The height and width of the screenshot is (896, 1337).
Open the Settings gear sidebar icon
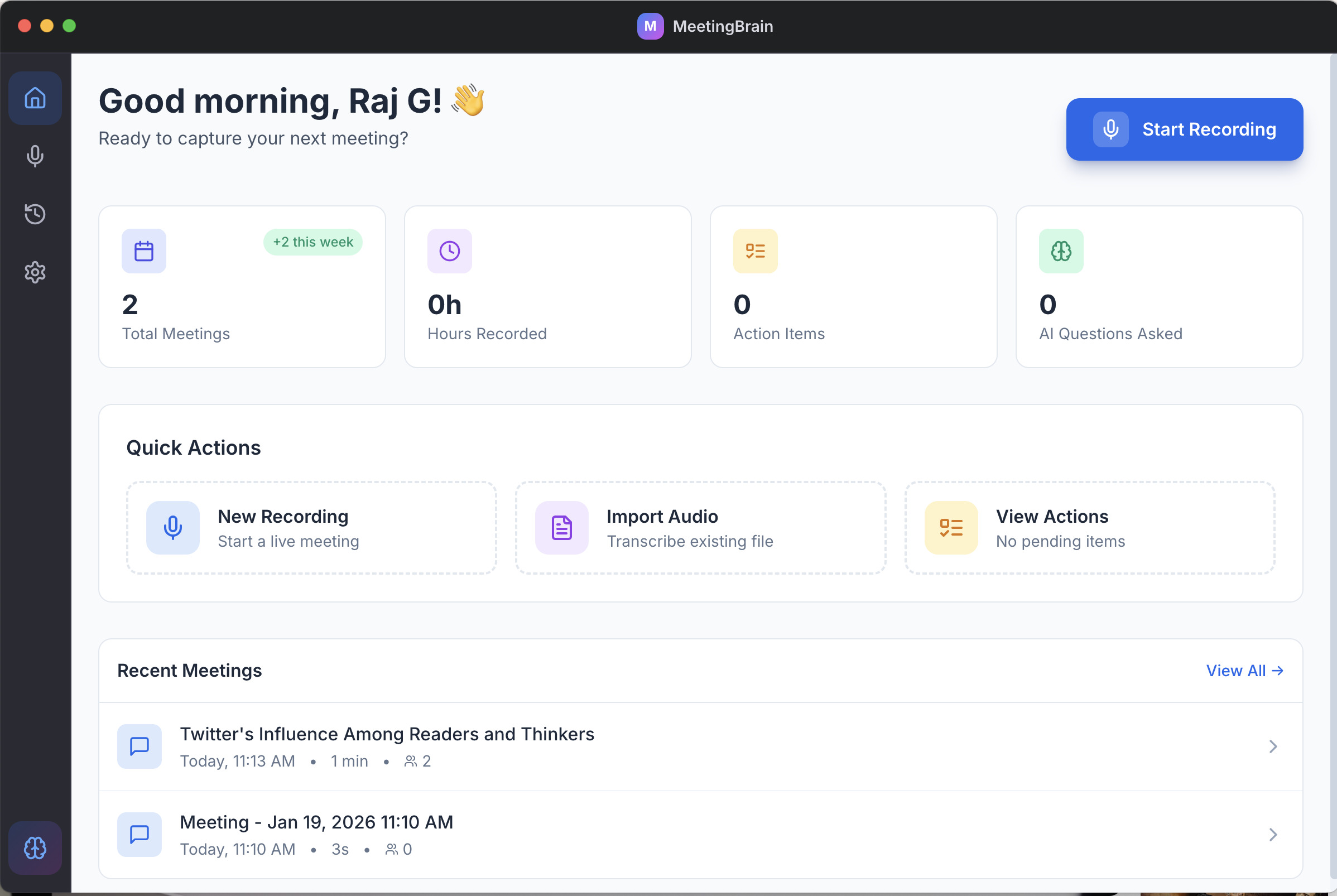(35, 272)
